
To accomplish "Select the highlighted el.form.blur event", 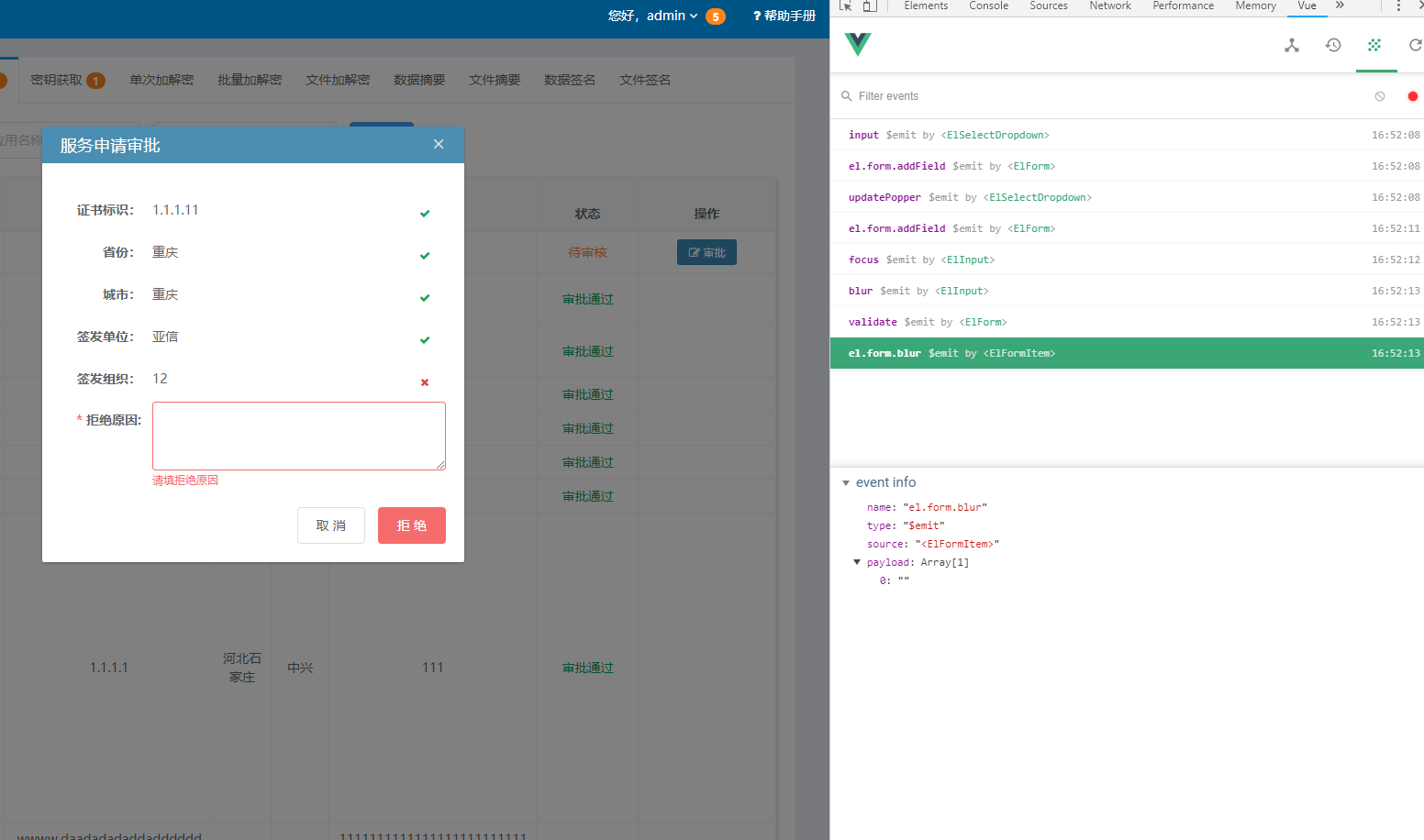I will click(x=1127, y=353).
